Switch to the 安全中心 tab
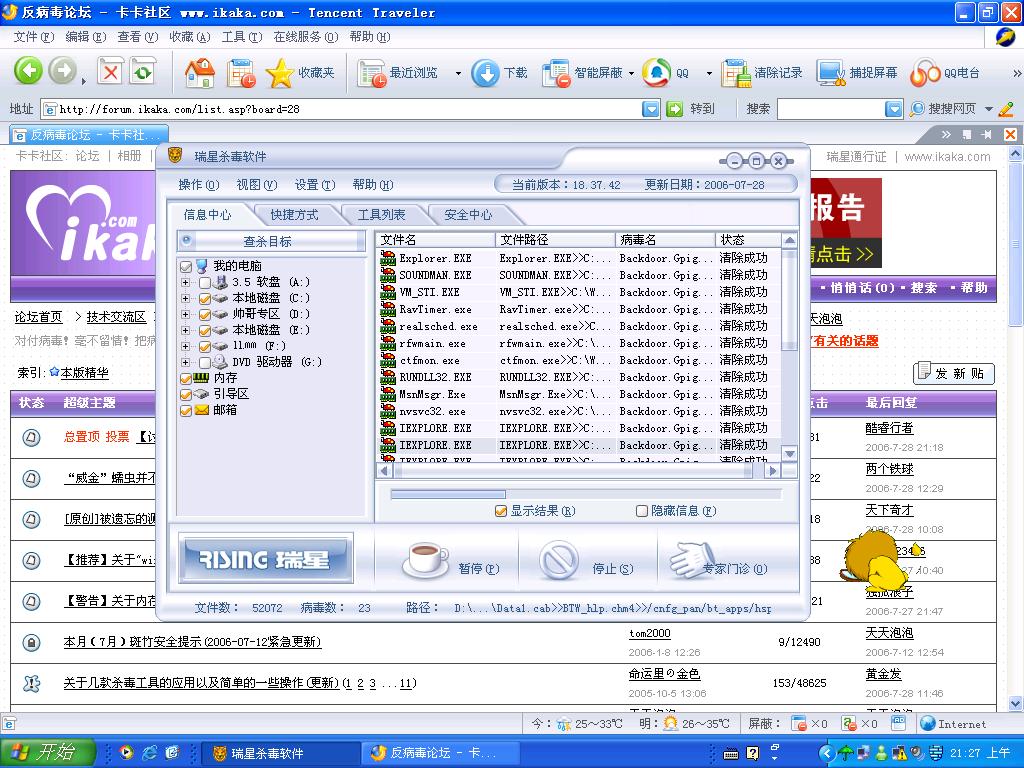Image resolution: width=1024 pixels, height=768 pixels. click(x=468, y=215)
